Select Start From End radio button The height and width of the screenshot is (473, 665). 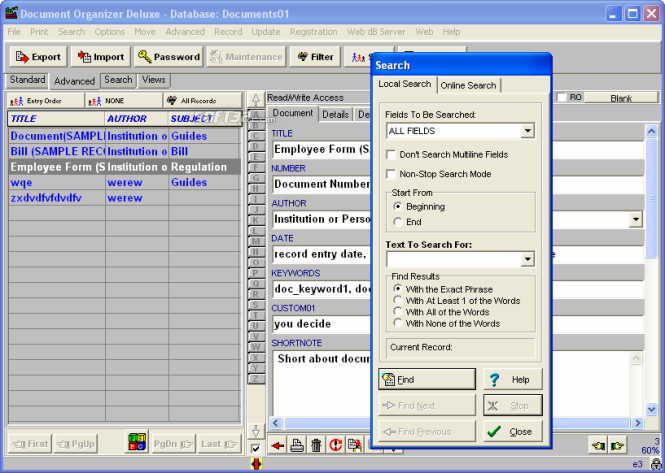click(397, 222)
